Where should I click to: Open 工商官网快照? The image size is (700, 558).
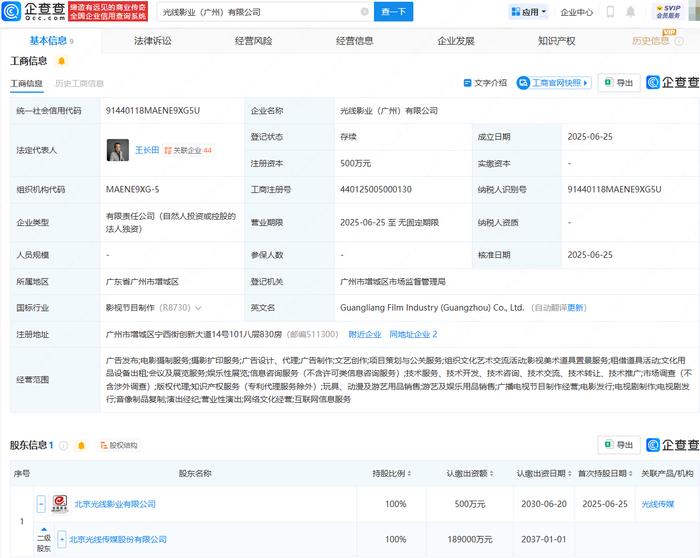[x=554, y=83]
